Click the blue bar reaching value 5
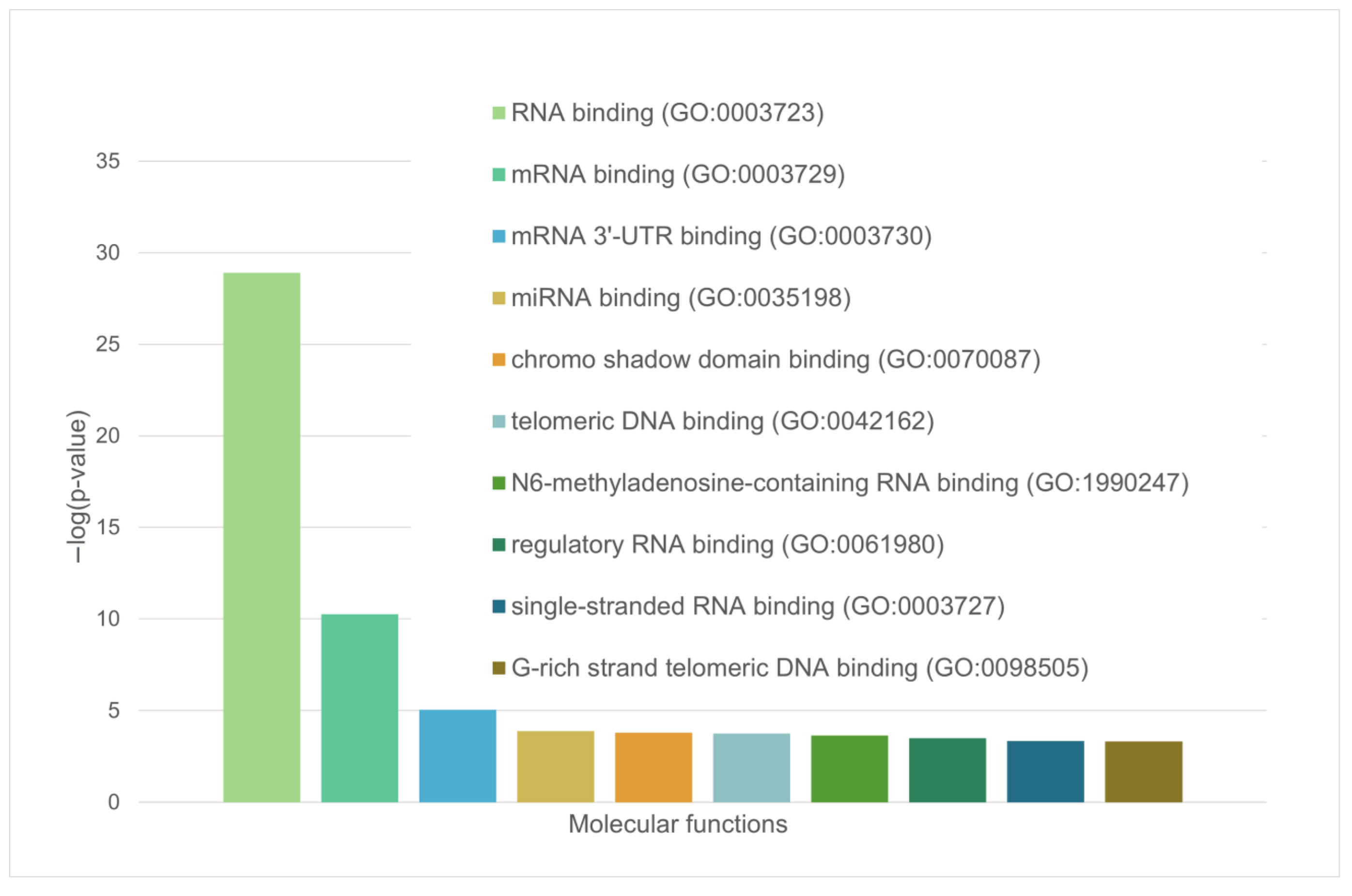The width and height of the screenshot is (1352, 896). point(457,756)
